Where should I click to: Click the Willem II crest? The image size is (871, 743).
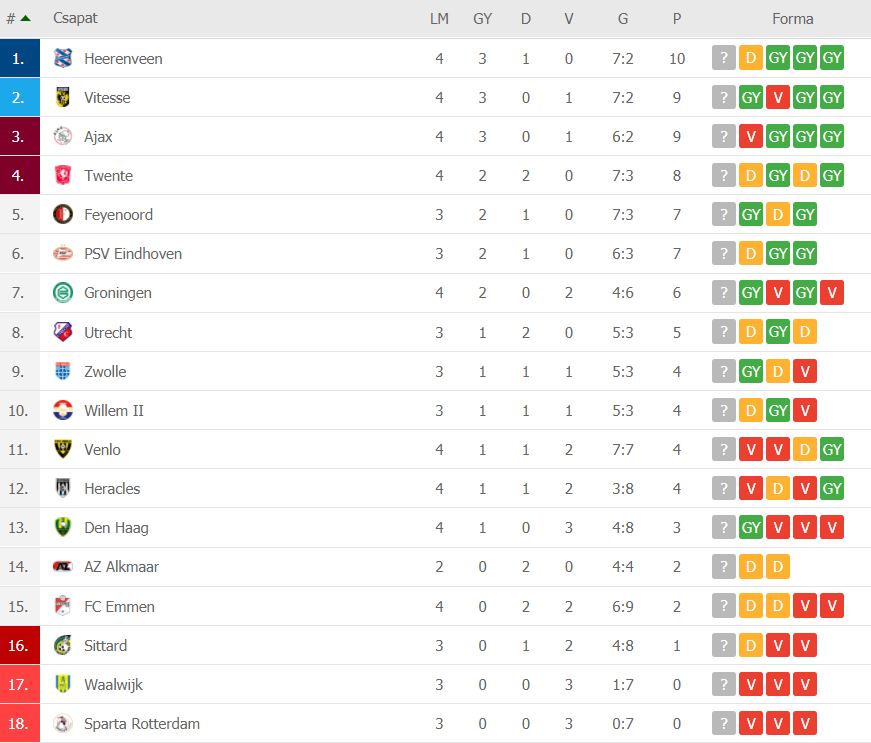(63, 410)
